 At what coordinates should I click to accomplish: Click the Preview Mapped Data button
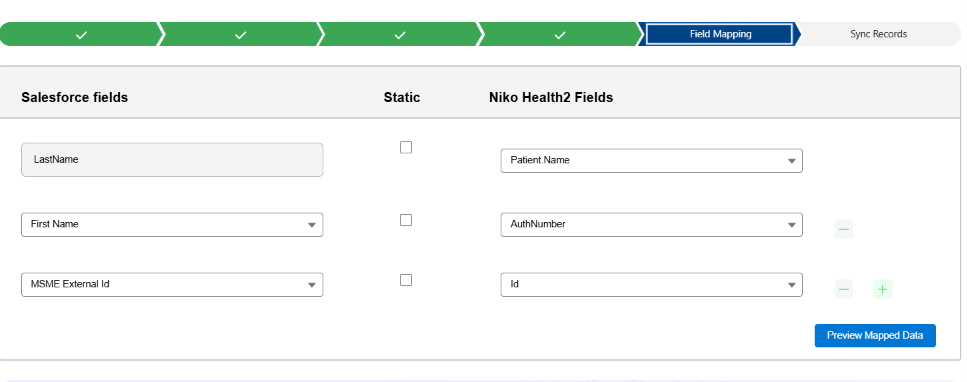pos(874,336)
